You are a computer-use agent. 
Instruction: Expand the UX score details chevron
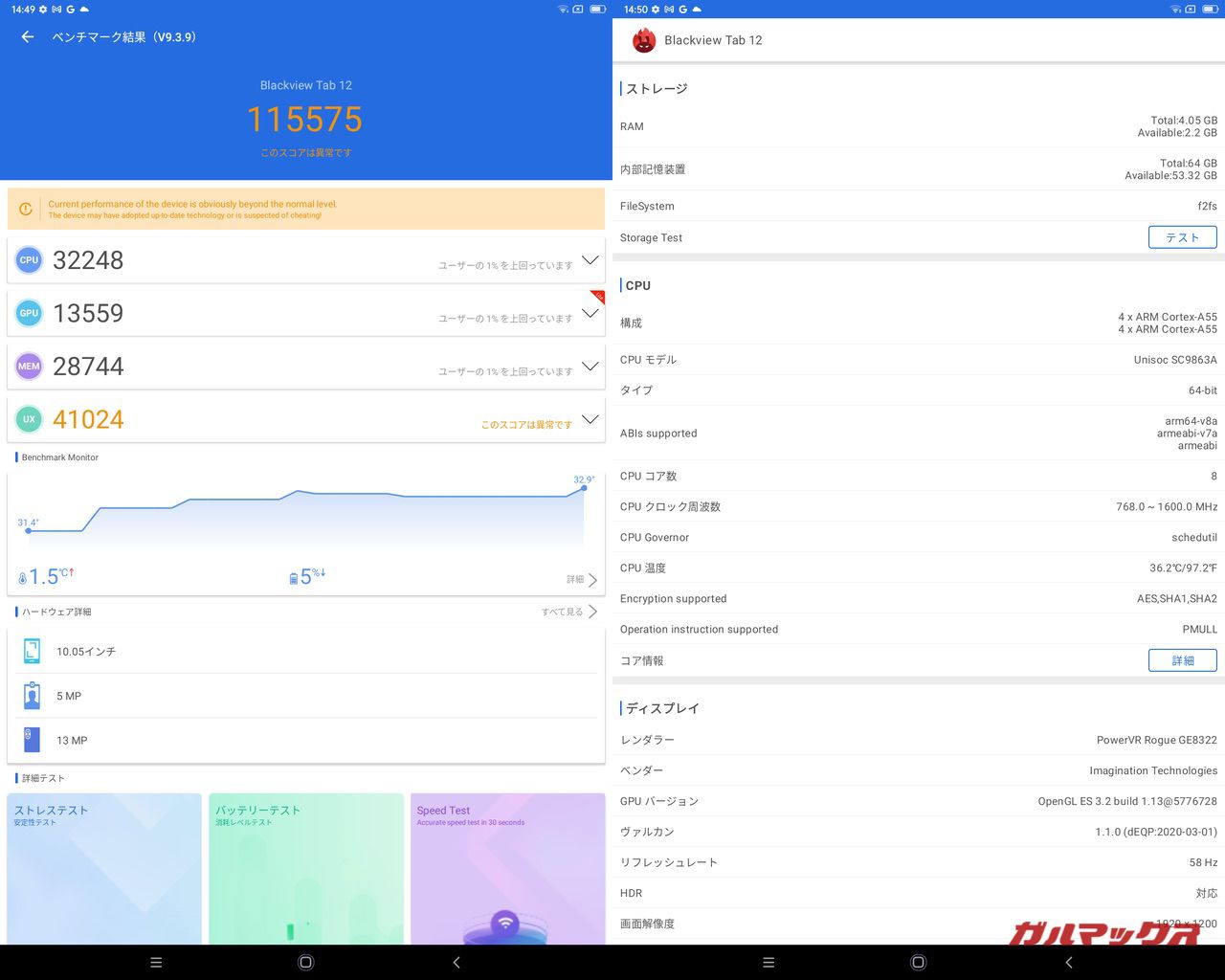590,419
